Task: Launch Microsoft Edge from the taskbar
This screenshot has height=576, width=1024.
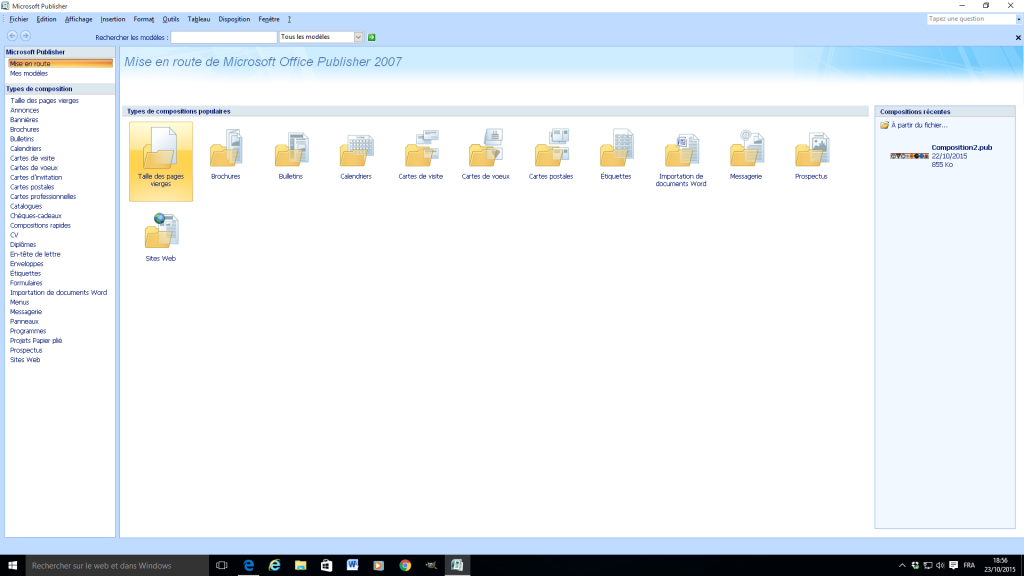Action: point(248,566)
